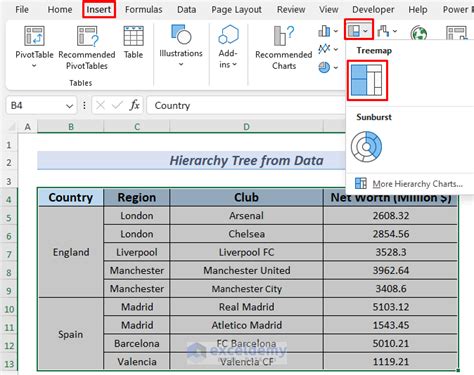Click the Insert Hierarchy Chart icon
The height and width of the screenshot is (375, 474).
[354, 31]
